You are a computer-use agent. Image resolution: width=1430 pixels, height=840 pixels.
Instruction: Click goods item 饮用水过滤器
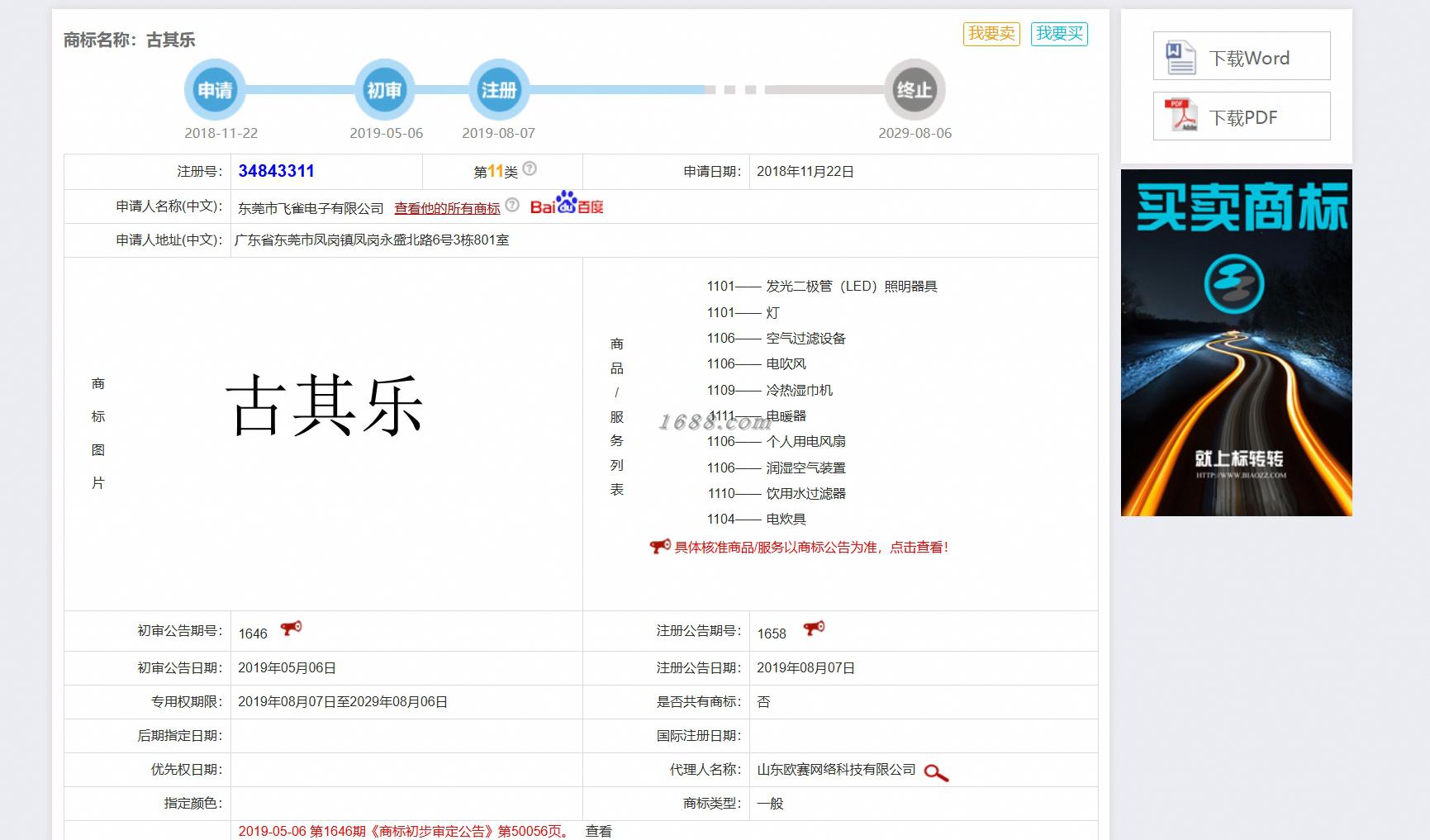805,493
